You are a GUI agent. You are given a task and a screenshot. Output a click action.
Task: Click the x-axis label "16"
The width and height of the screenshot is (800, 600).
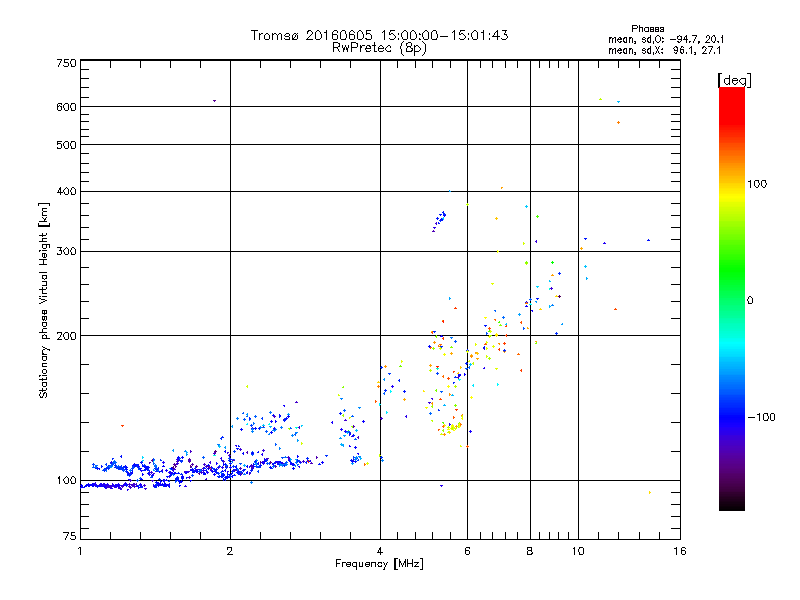point(680,551)
